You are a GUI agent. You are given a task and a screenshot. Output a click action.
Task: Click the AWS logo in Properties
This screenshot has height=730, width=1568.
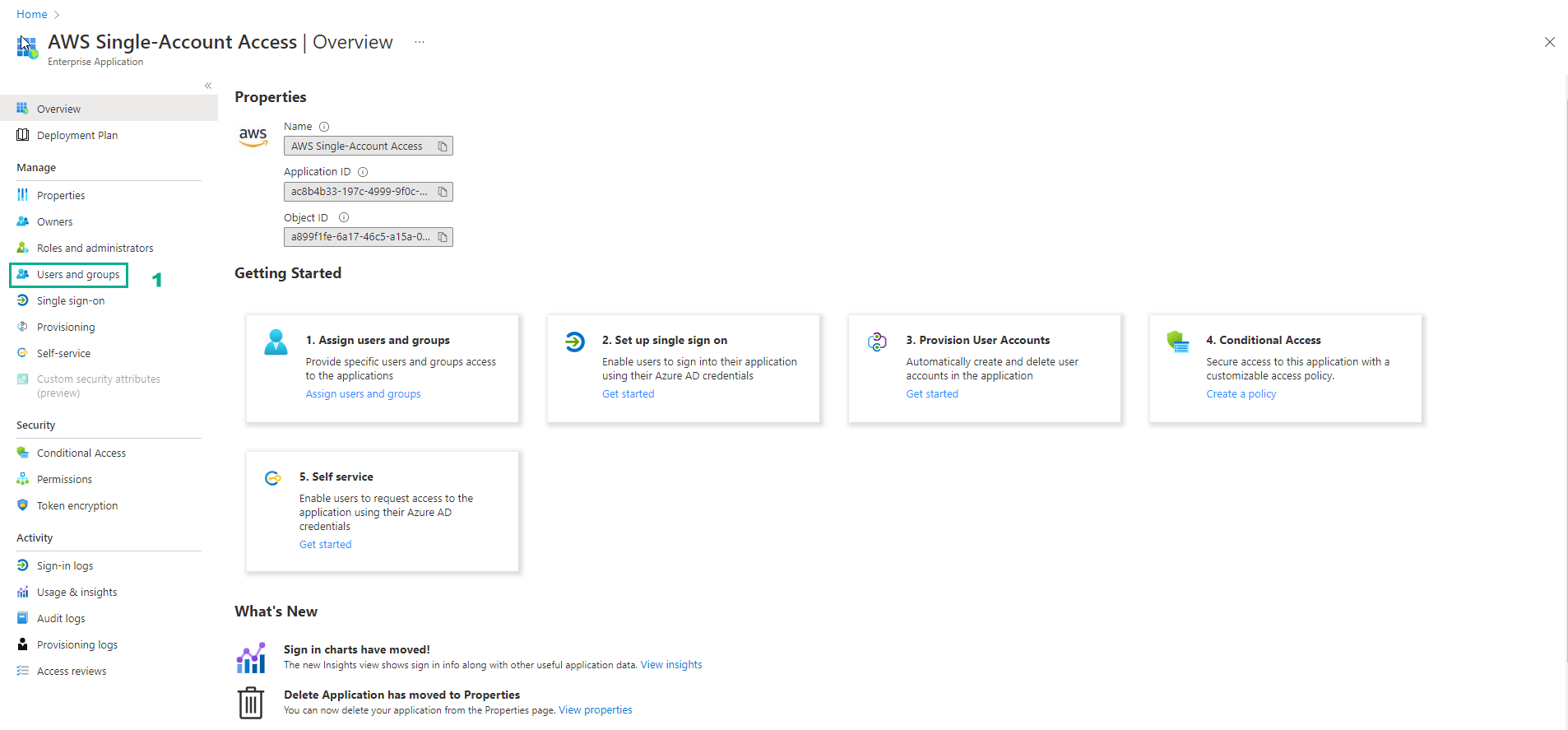point(253,136)
